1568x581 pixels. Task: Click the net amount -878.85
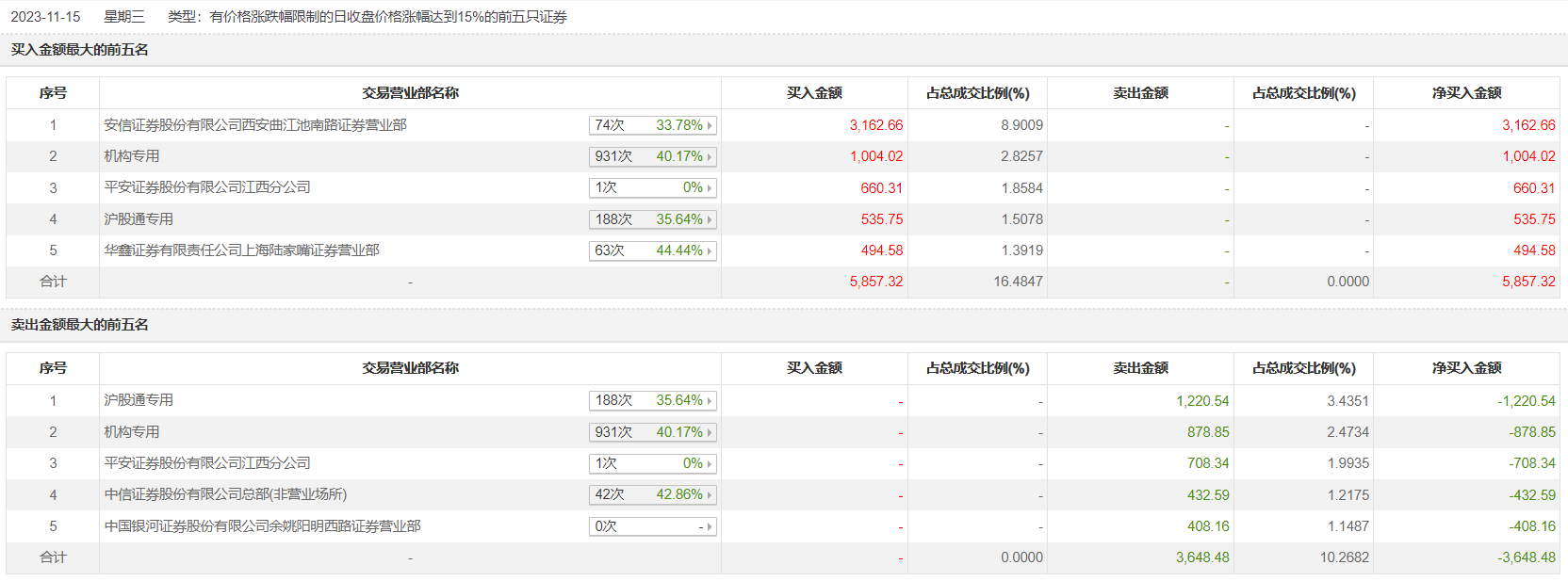coord(1532,432)
